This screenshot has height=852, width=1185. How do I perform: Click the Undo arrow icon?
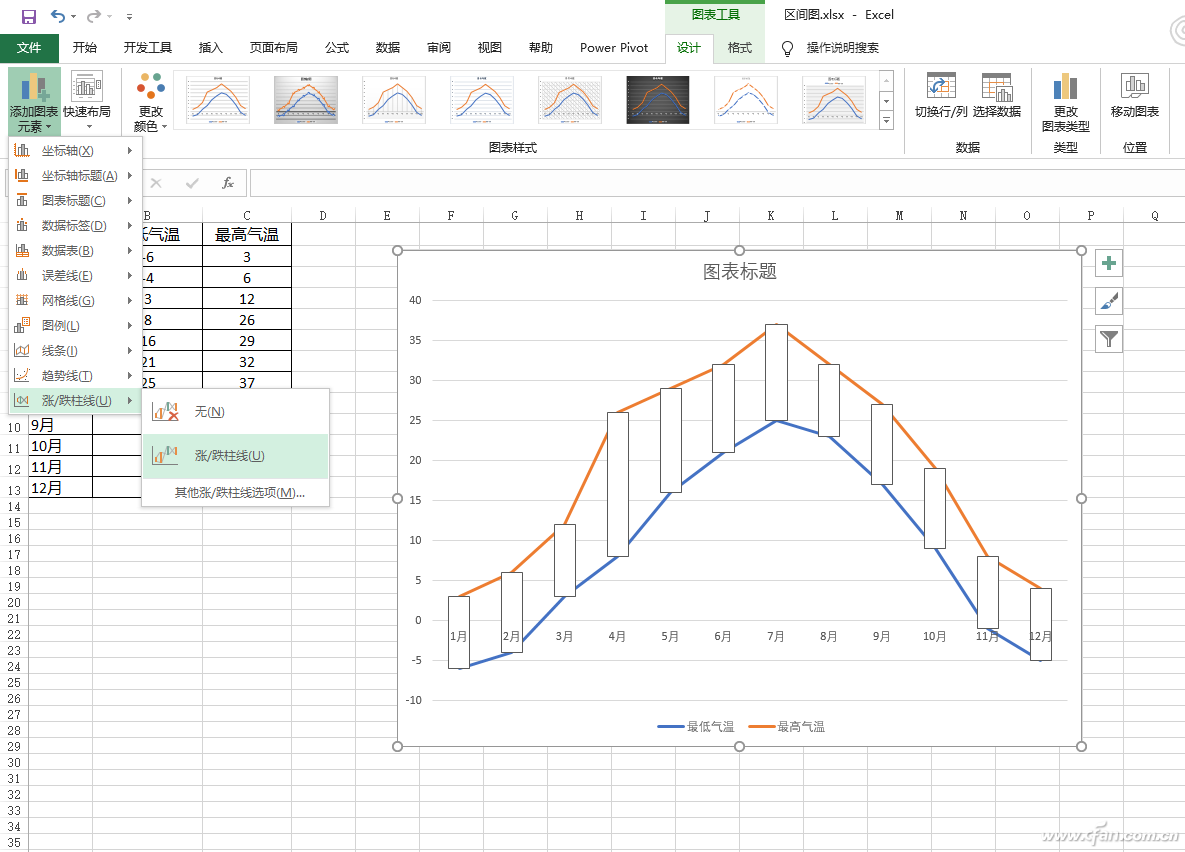pos(57,16)
